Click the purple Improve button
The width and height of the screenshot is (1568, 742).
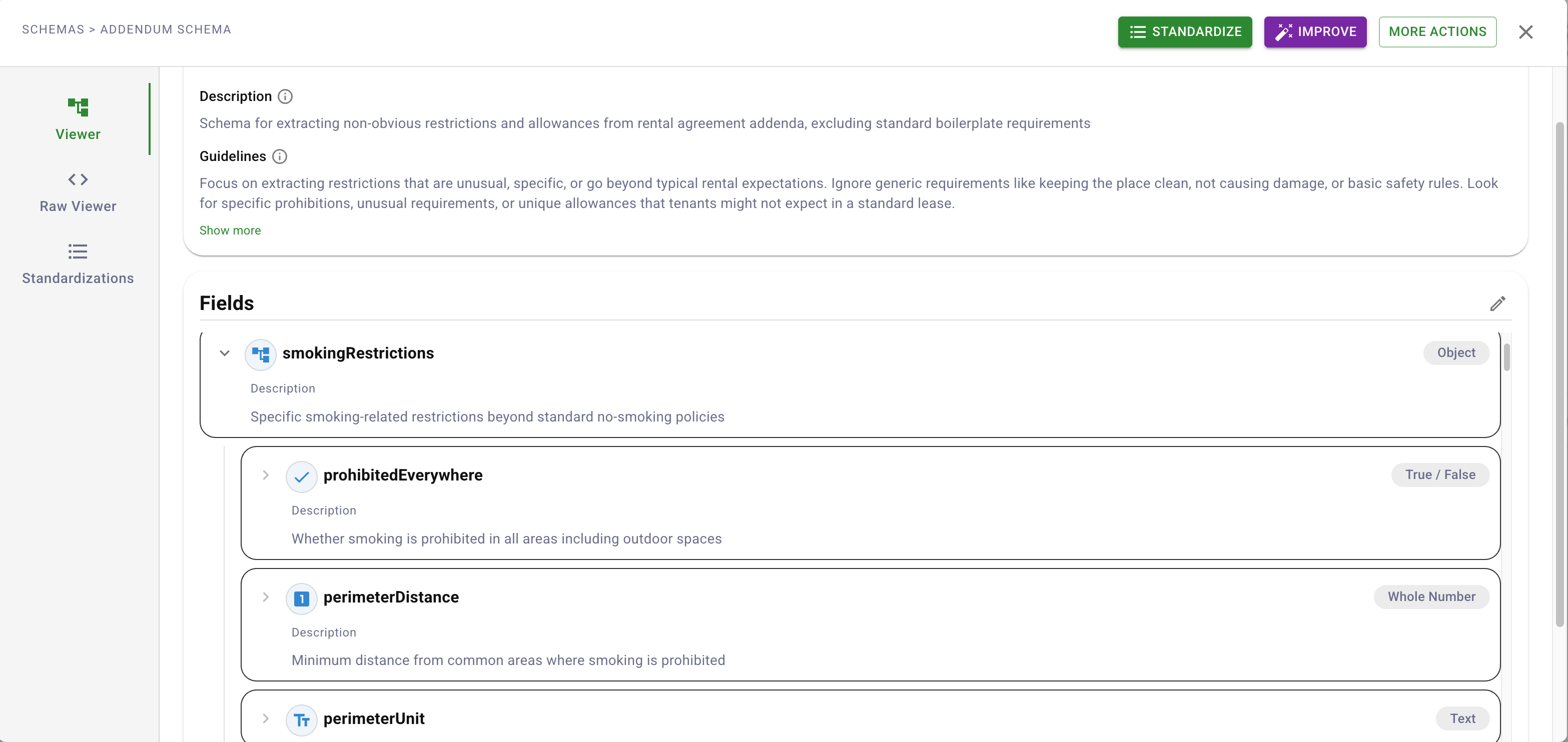[1315, 31]
